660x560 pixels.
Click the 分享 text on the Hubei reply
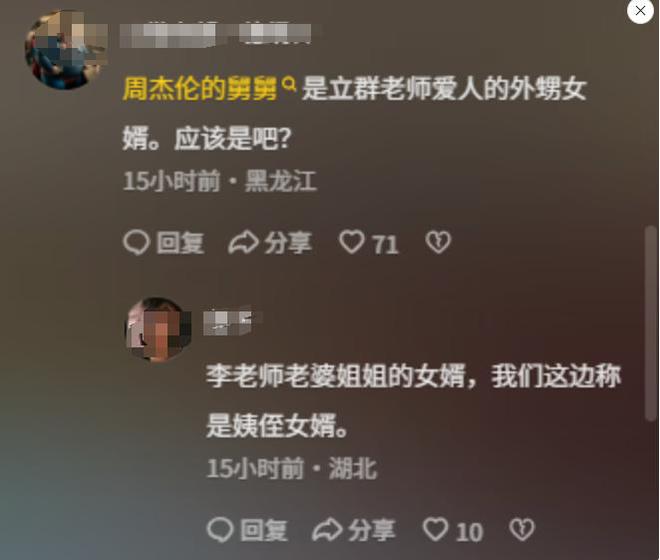[x=372, y=530]
